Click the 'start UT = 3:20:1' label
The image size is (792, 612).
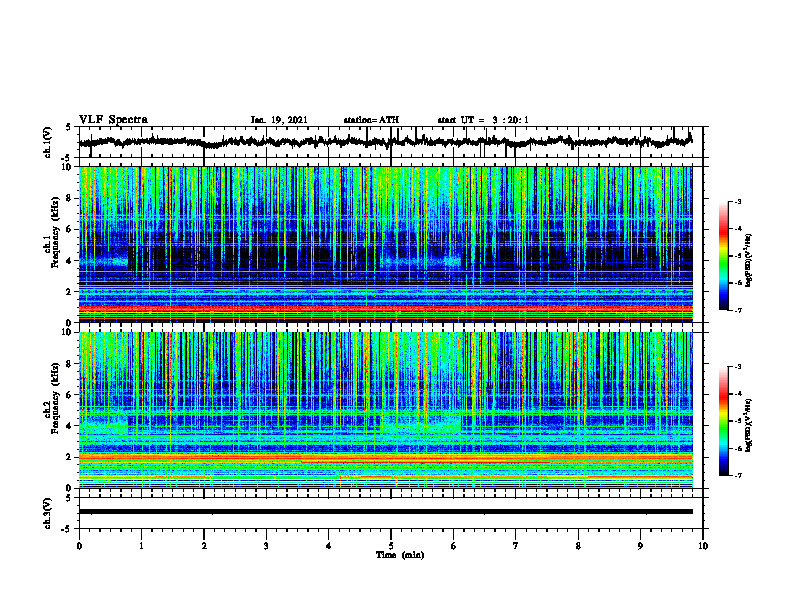coord(483,120)
